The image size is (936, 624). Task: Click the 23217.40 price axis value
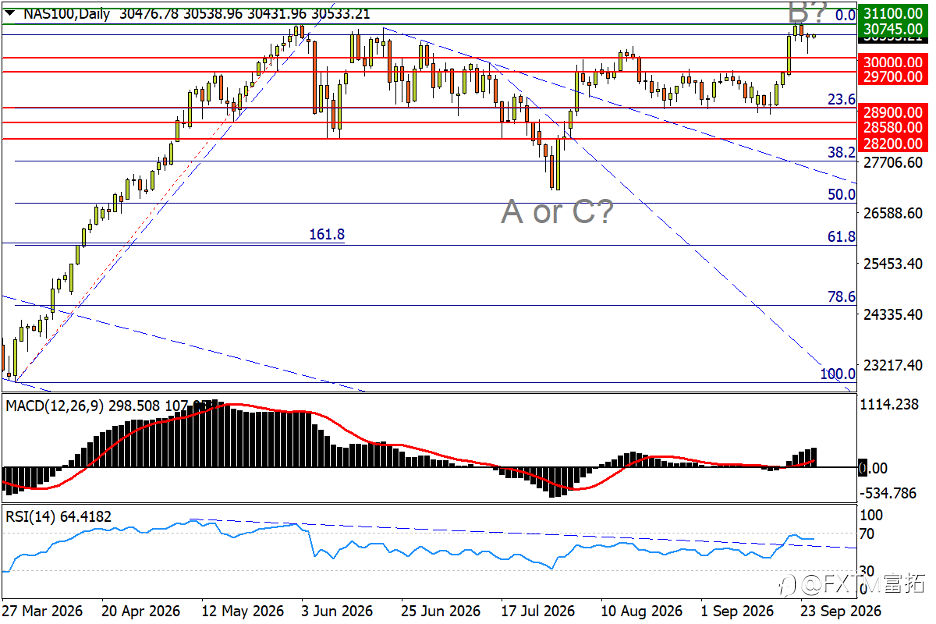[893, 365]
